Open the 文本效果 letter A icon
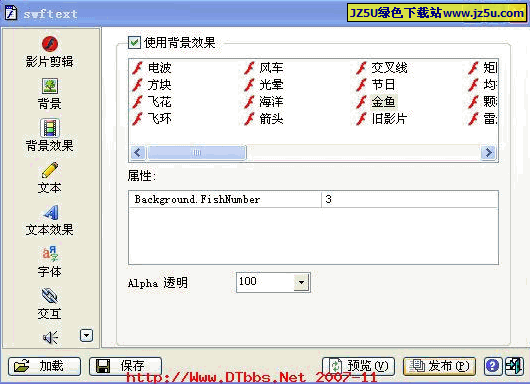This screenshot has height=384, width=530. click(x=51, y=212)
